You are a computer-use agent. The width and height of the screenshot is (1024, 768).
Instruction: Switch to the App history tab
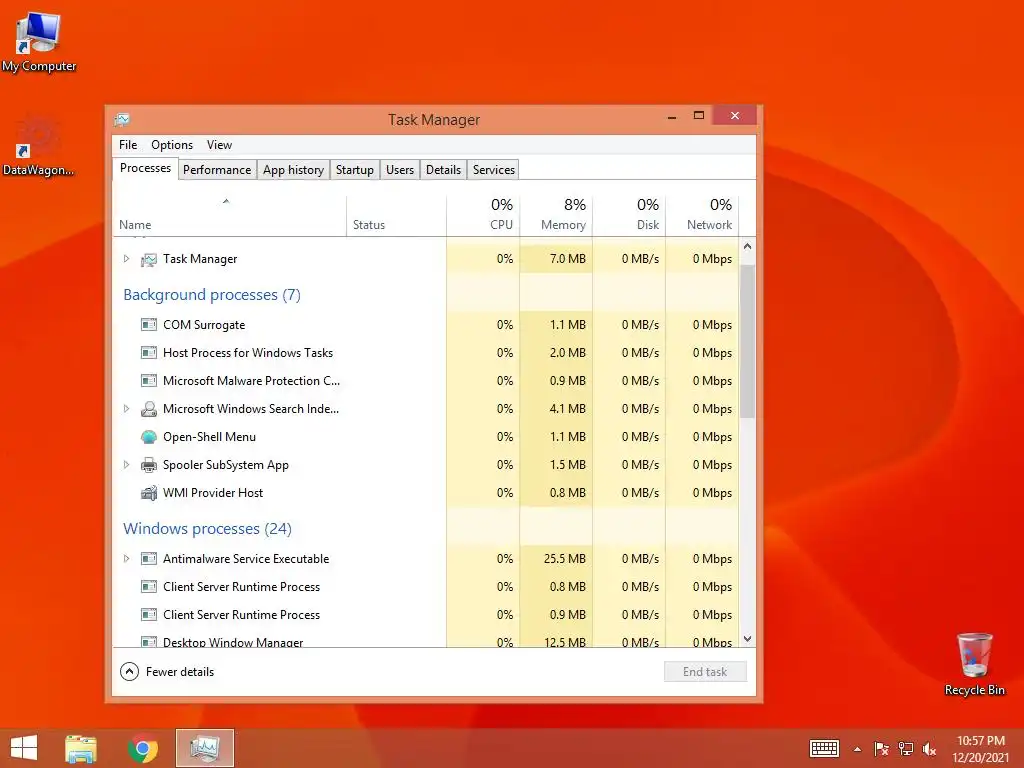(293, 170)
